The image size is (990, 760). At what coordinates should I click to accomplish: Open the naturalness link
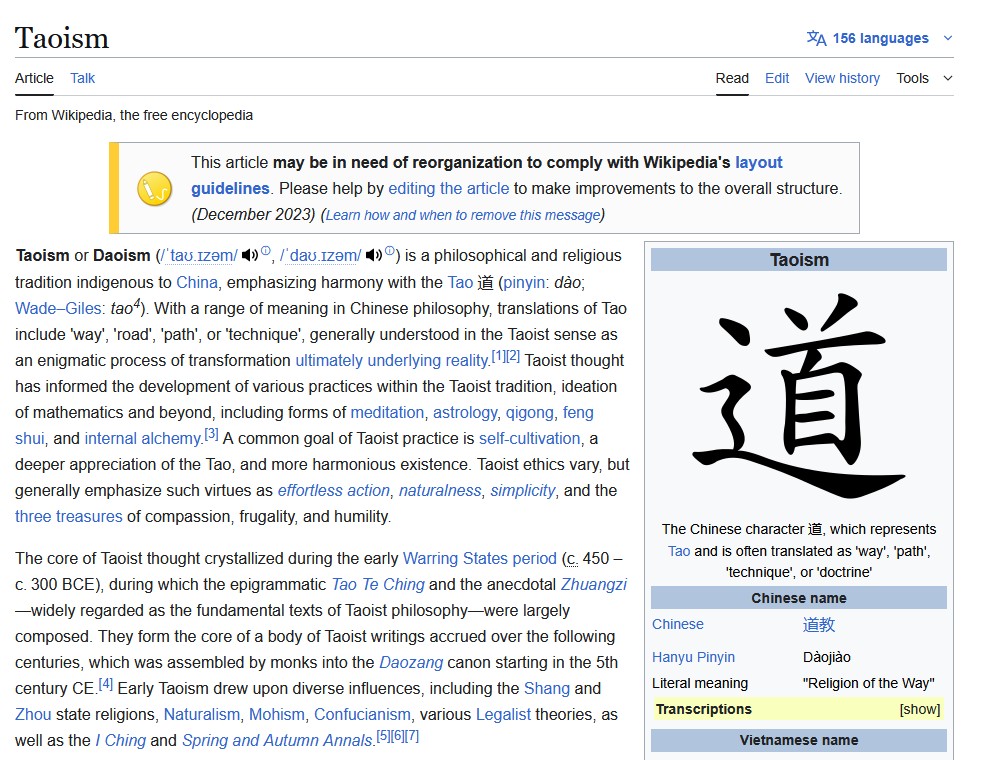439,490
